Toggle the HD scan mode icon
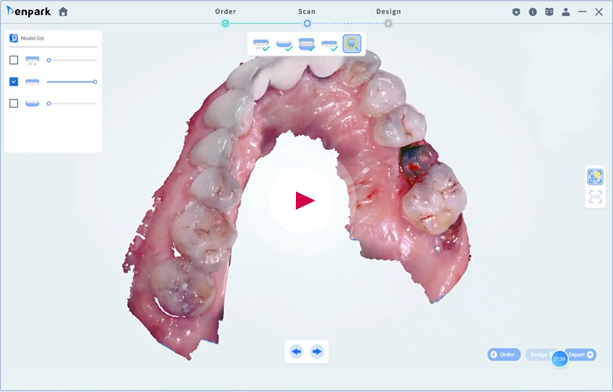 tap(595, 197)
